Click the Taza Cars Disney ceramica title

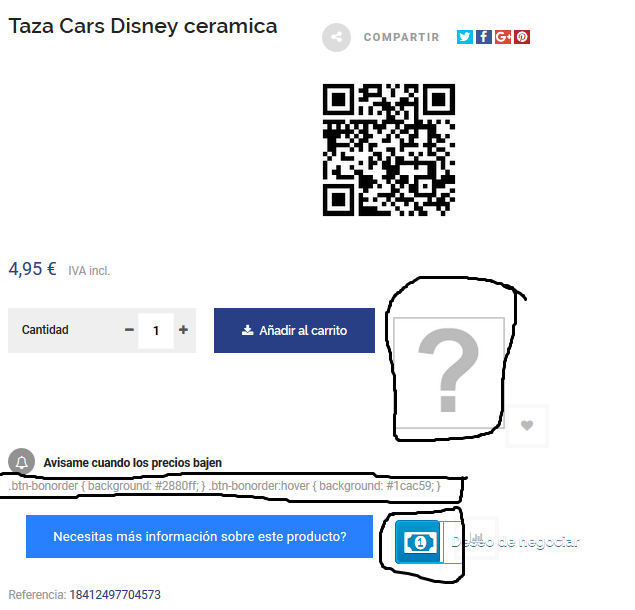(x=143, y=26)
